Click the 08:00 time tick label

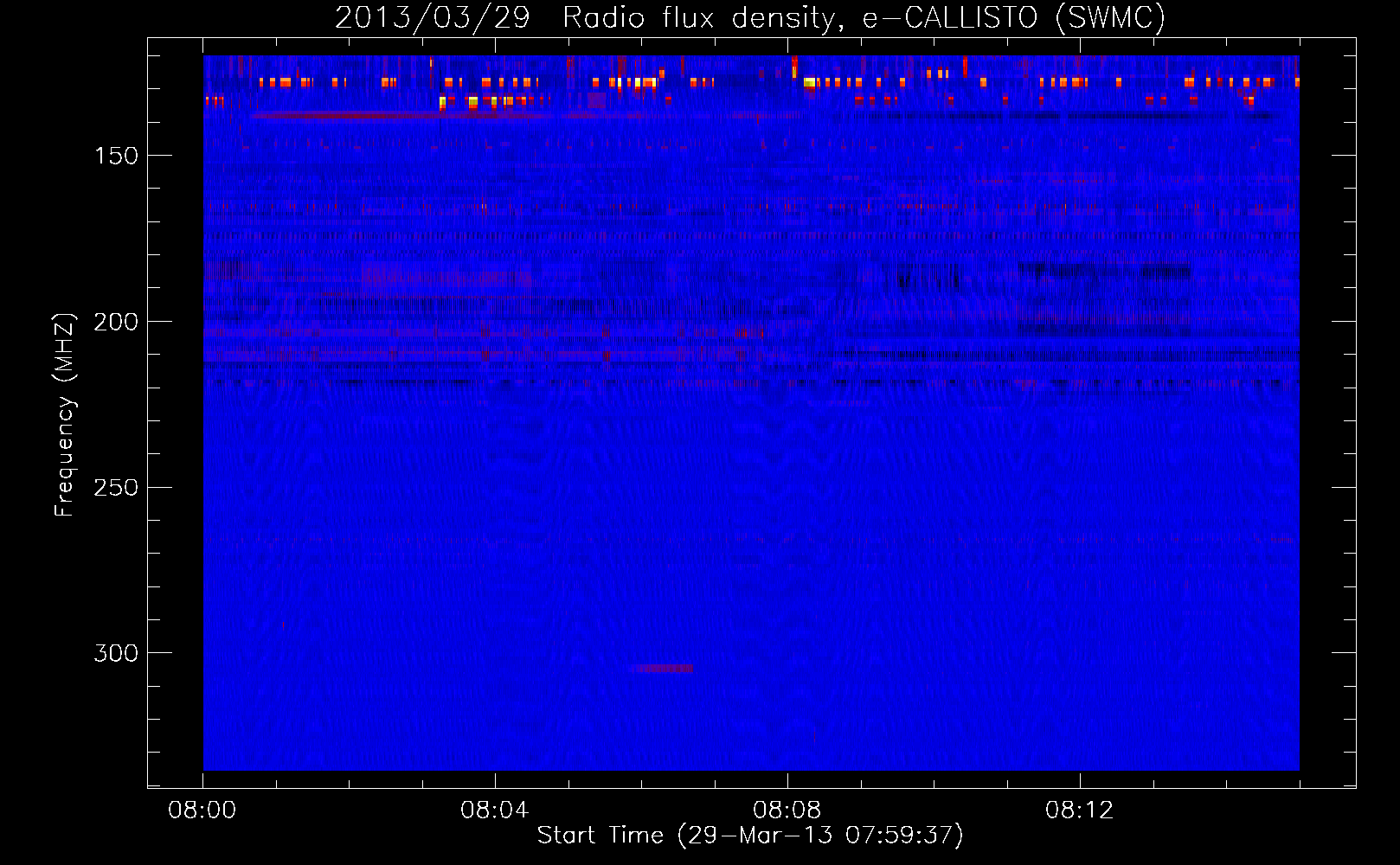point(202,811)
